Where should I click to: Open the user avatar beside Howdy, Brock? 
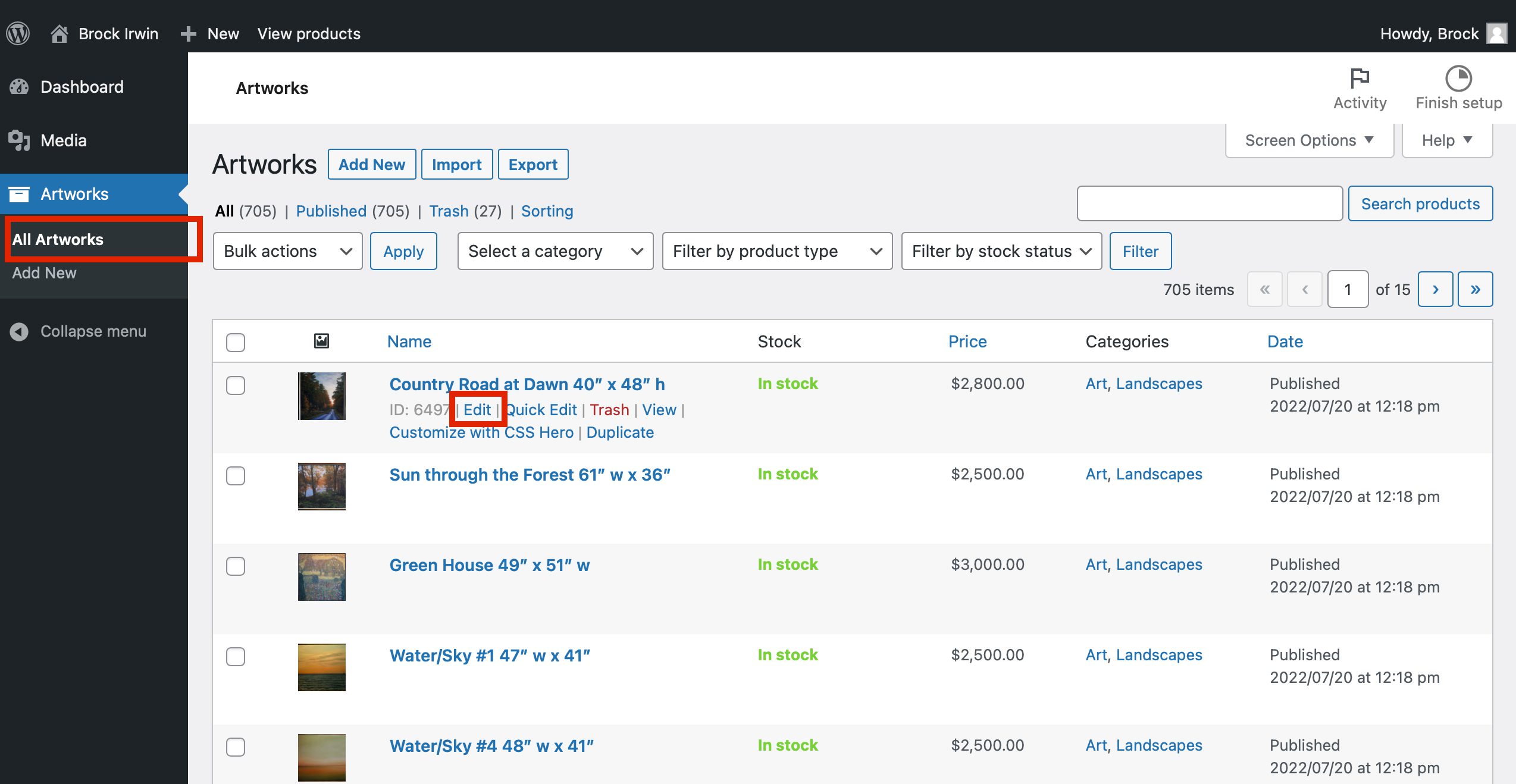point(1496,33)
